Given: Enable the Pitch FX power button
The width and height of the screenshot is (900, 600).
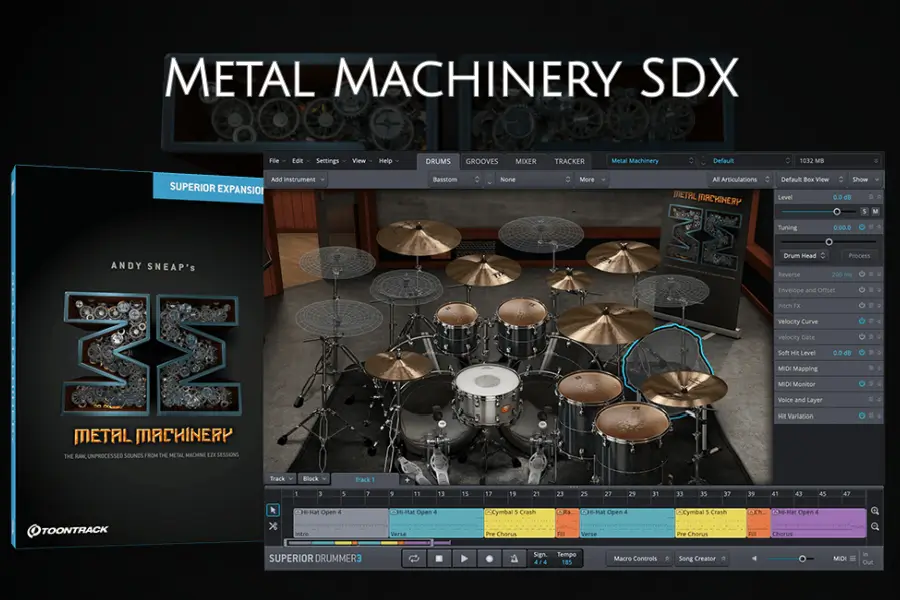Looking at the screenshot, I should click(862, 306).
